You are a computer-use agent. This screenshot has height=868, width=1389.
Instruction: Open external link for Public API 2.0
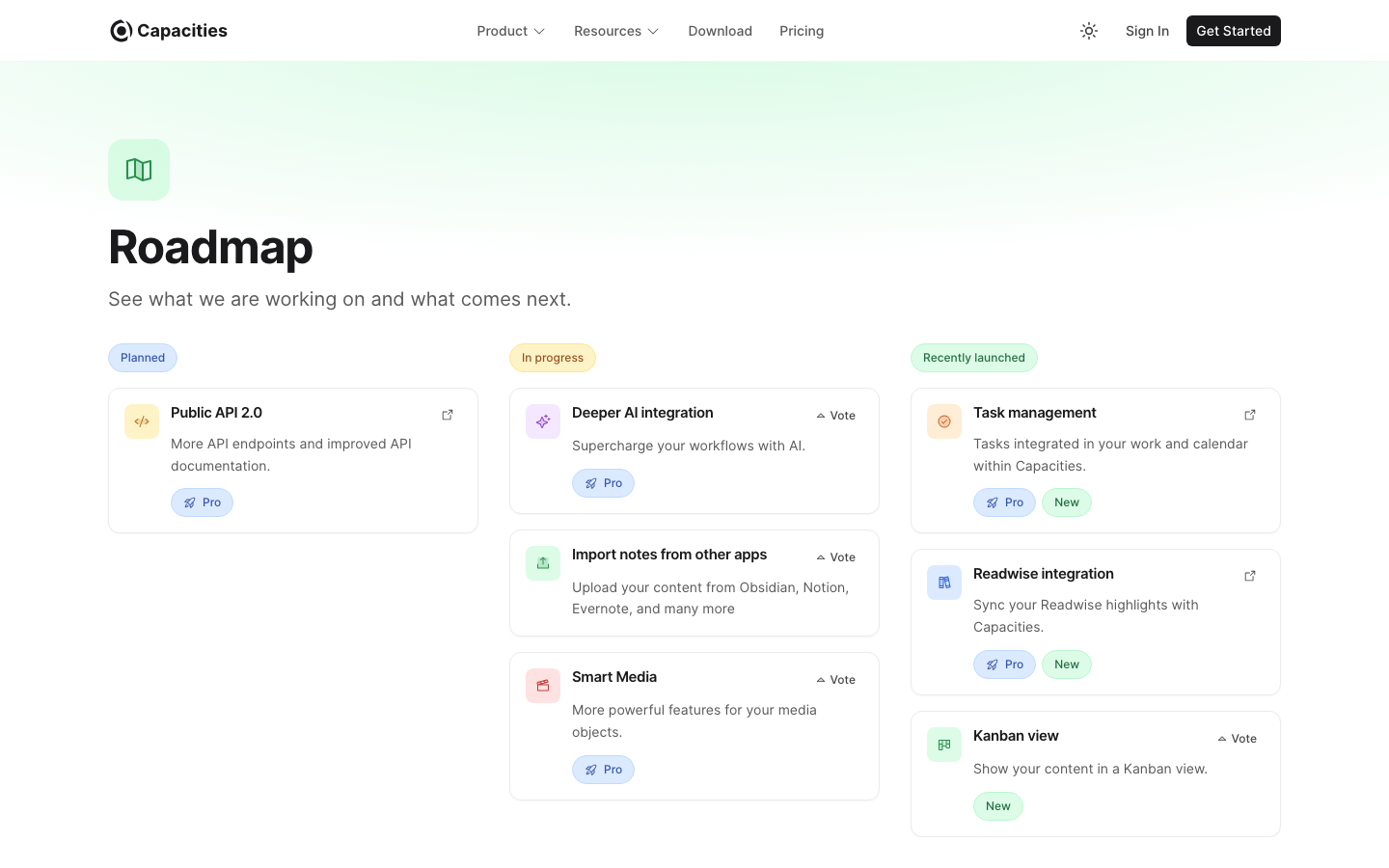click(x=448, y=415)
